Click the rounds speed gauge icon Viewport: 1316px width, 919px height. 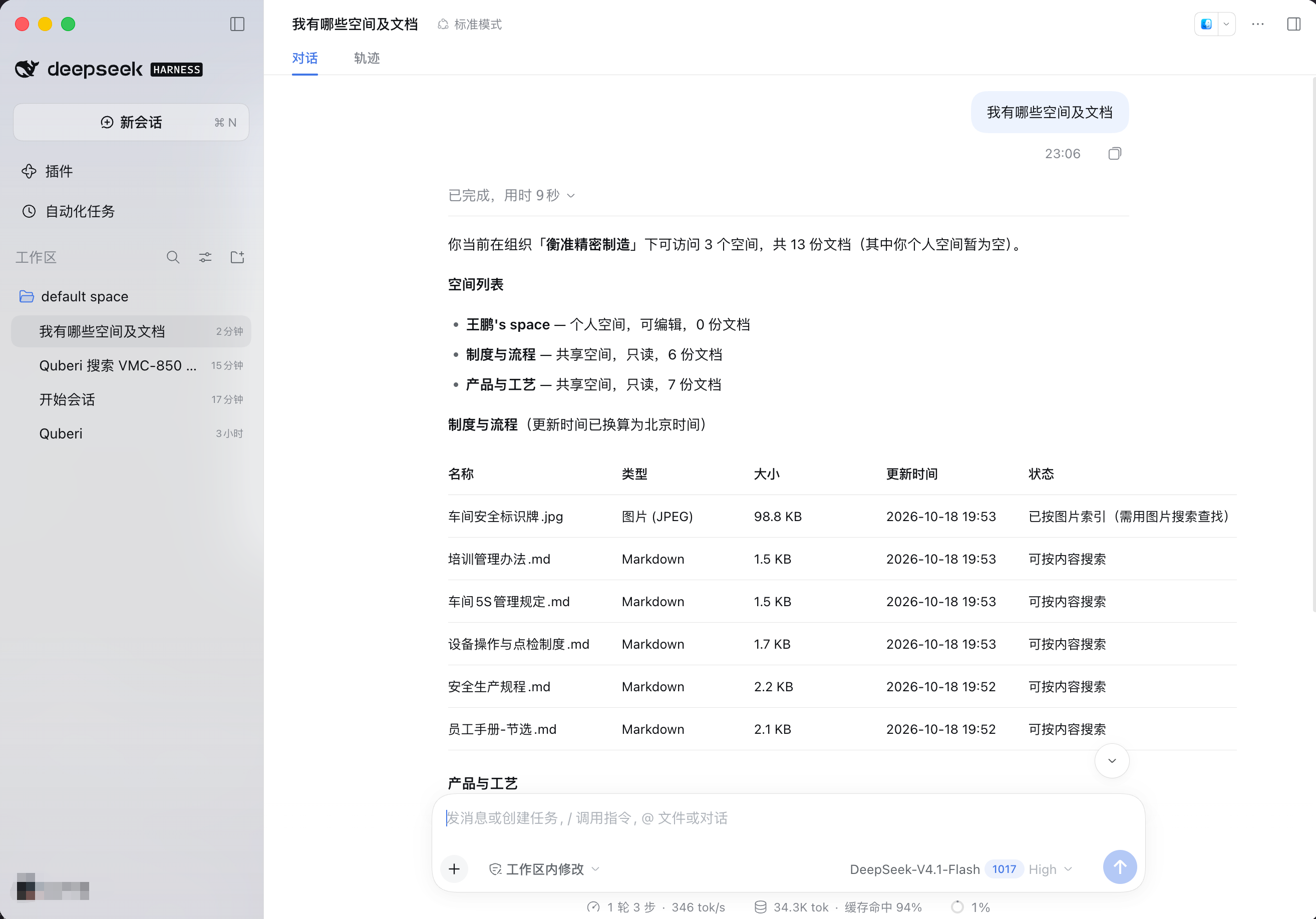coord(594,907)
